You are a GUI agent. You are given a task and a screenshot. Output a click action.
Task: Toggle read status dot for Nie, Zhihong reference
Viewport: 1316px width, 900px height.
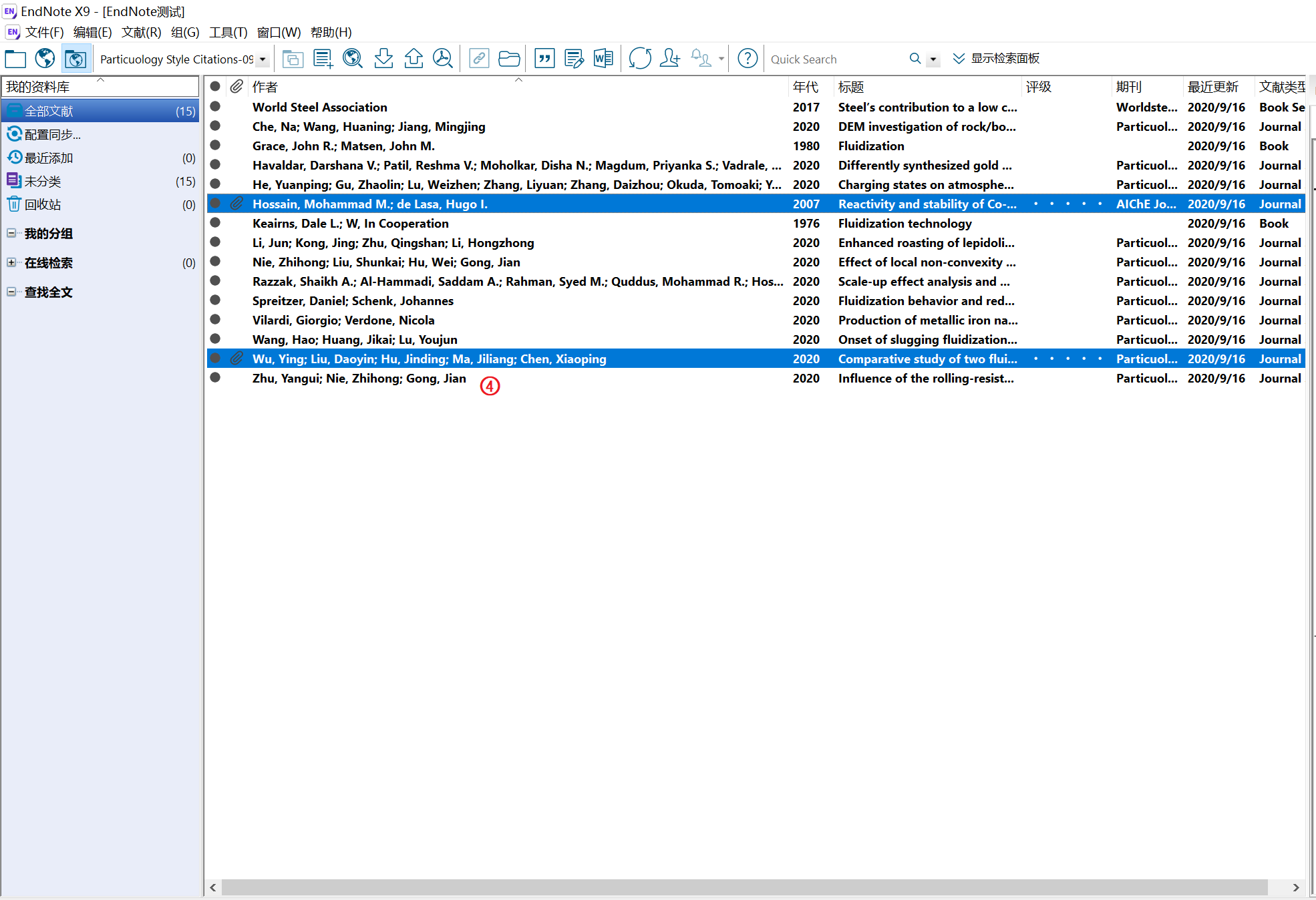coord(215,261)
